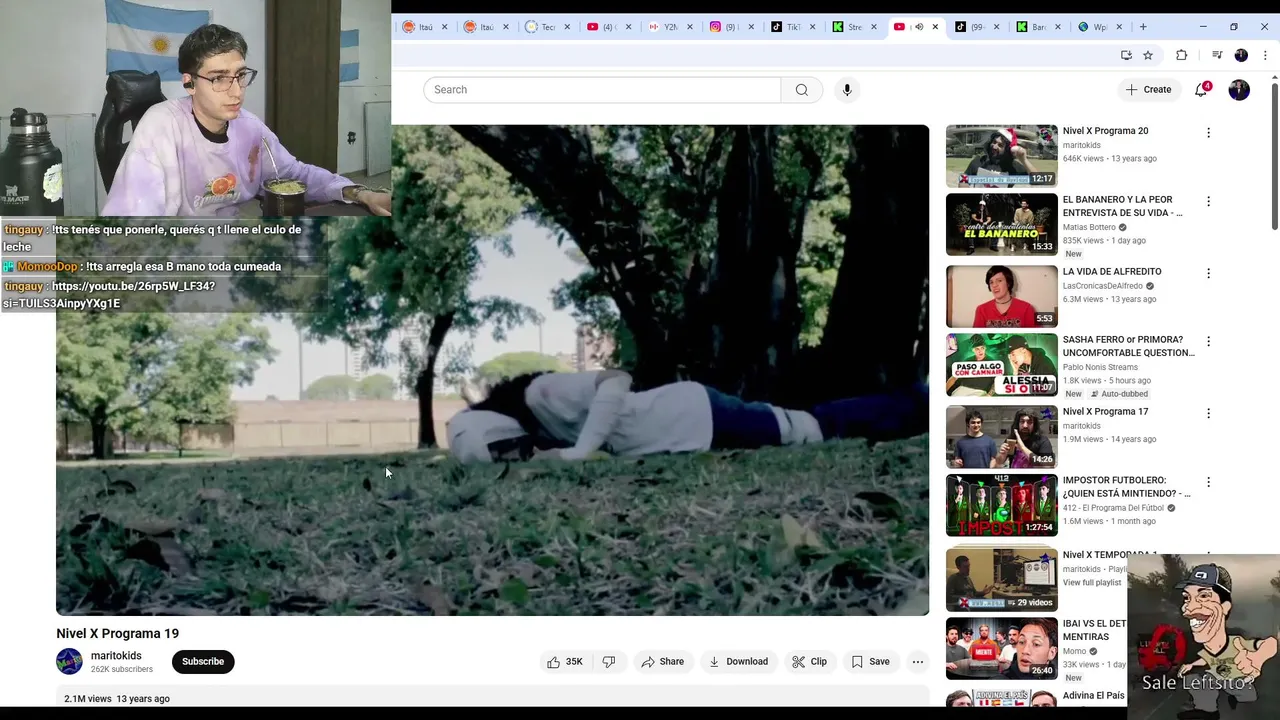Image resolution: width=1280 pixels, height=720 pixels.
Task: Open the Nivel X Temporada playlist thumbnail
Action: pos(1001,580)
